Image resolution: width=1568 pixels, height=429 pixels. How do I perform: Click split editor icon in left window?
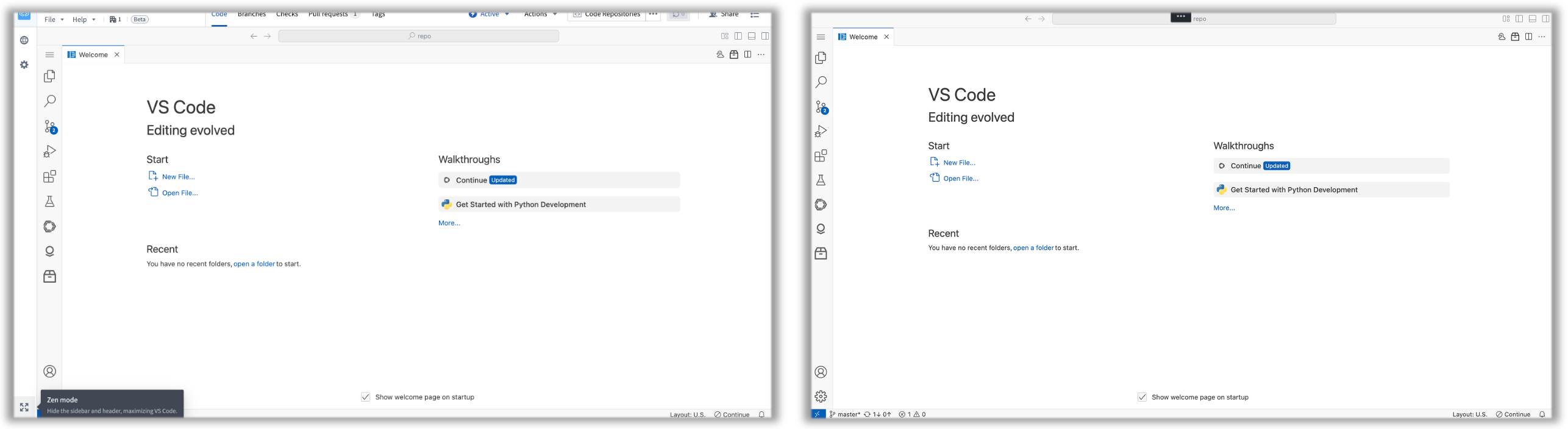coord(747,54)
